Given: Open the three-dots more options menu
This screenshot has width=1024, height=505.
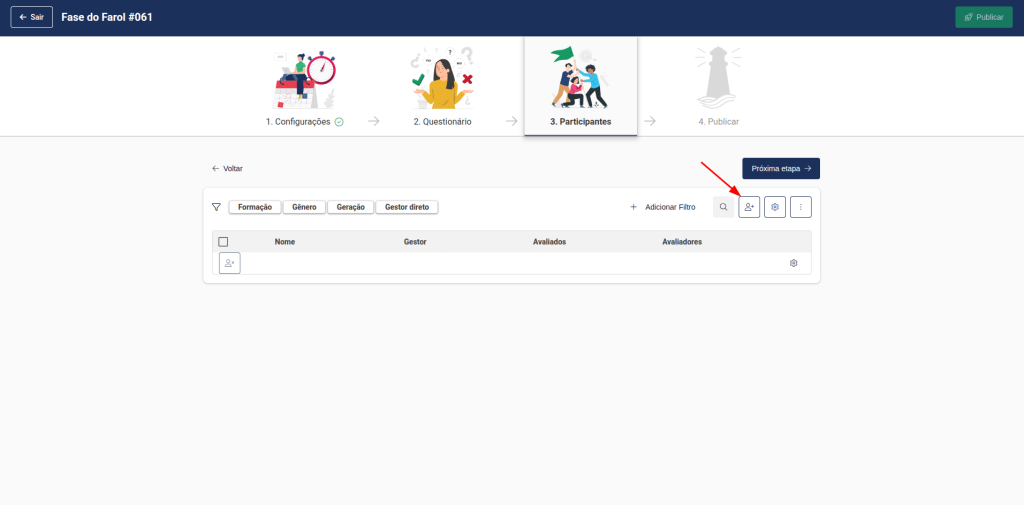Looking at the screenshot, I should click(x=800, y=207).
